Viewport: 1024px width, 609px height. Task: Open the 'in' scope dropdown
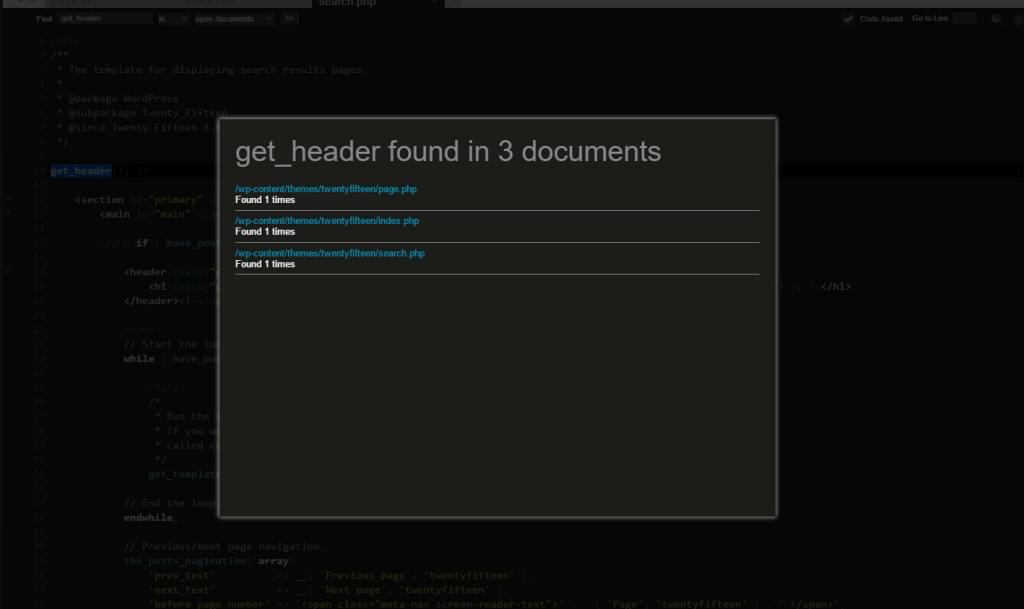[172, 19]
